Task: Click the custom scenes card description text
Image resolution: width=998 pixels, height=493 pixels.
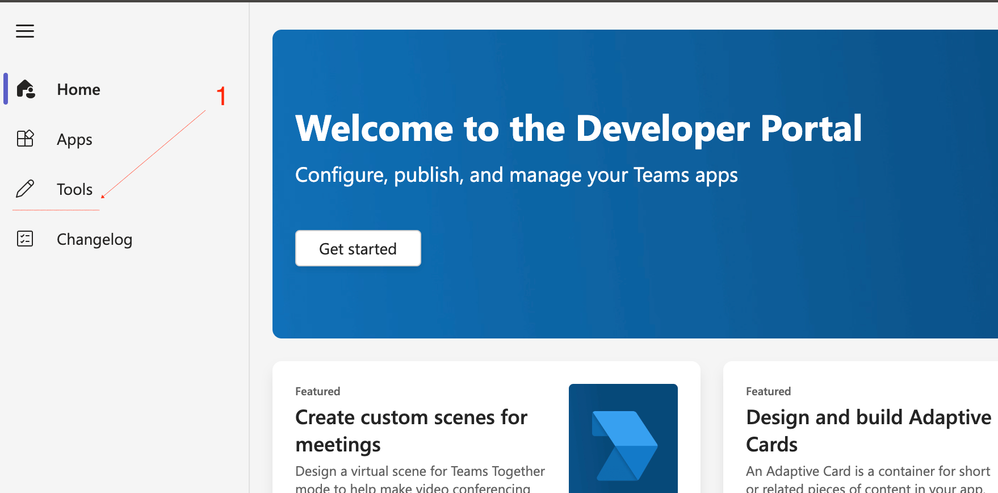Action: tap(420, 478)
